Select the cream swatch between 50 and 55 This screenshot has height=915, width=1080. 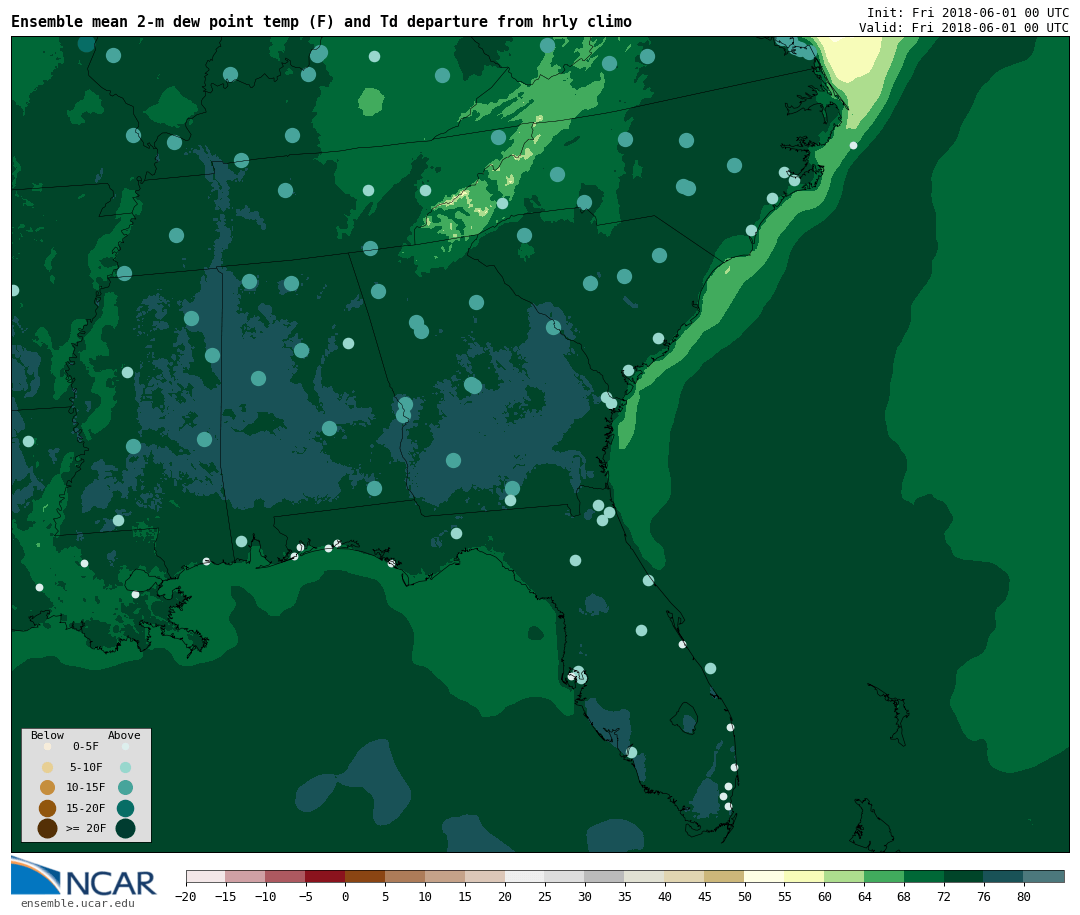pyautogui.click(x=765, y=877)
